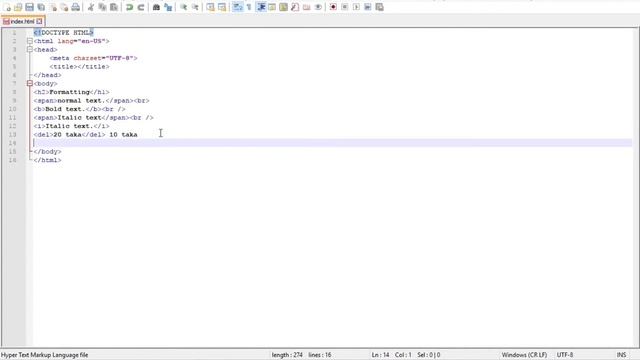Print the document with the Print icon
Screen dimensions: 640x360
point(76,7)
